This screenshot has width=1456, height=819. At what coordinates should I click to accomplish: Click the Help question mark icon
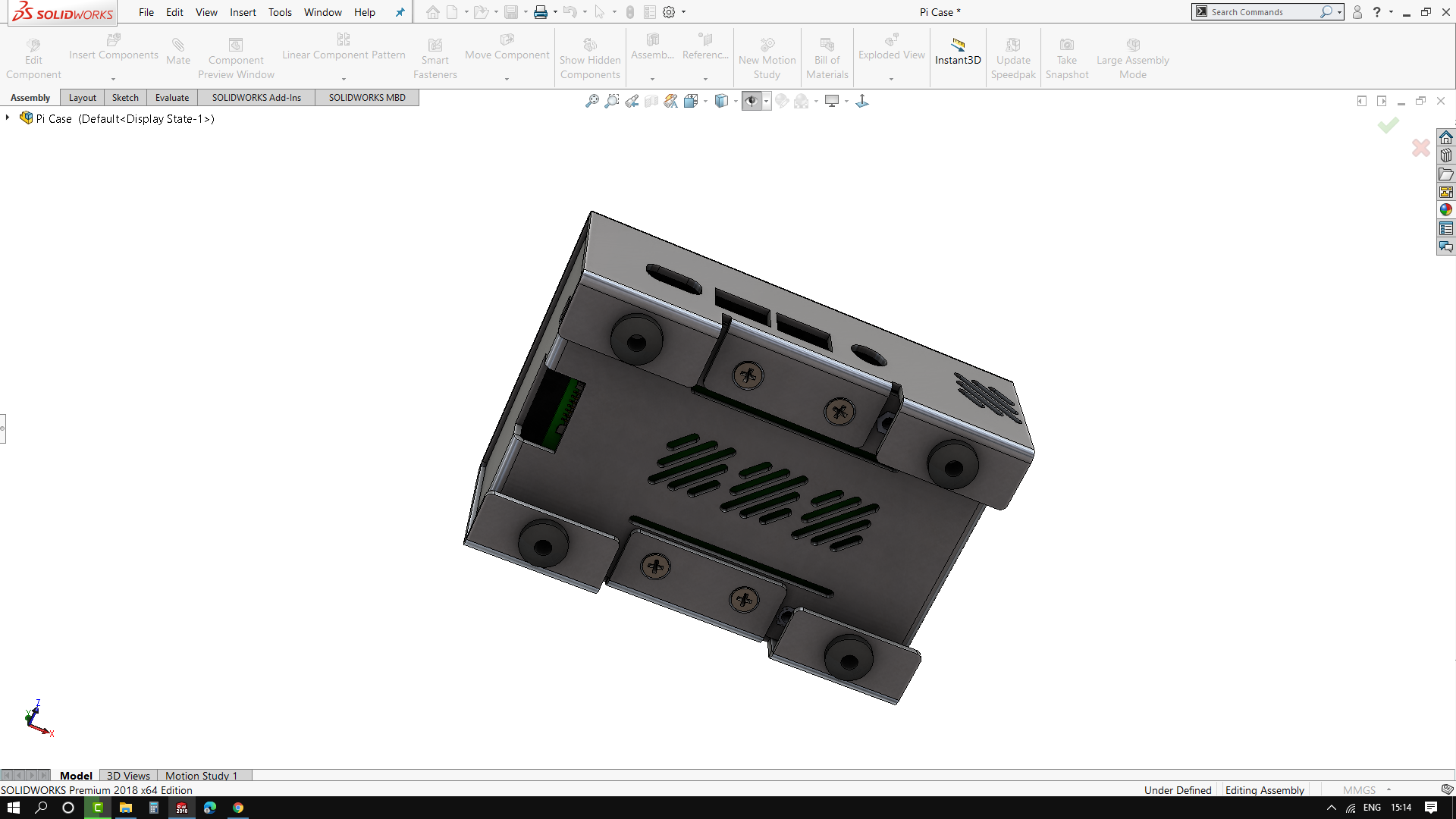tap(1377, 12)
